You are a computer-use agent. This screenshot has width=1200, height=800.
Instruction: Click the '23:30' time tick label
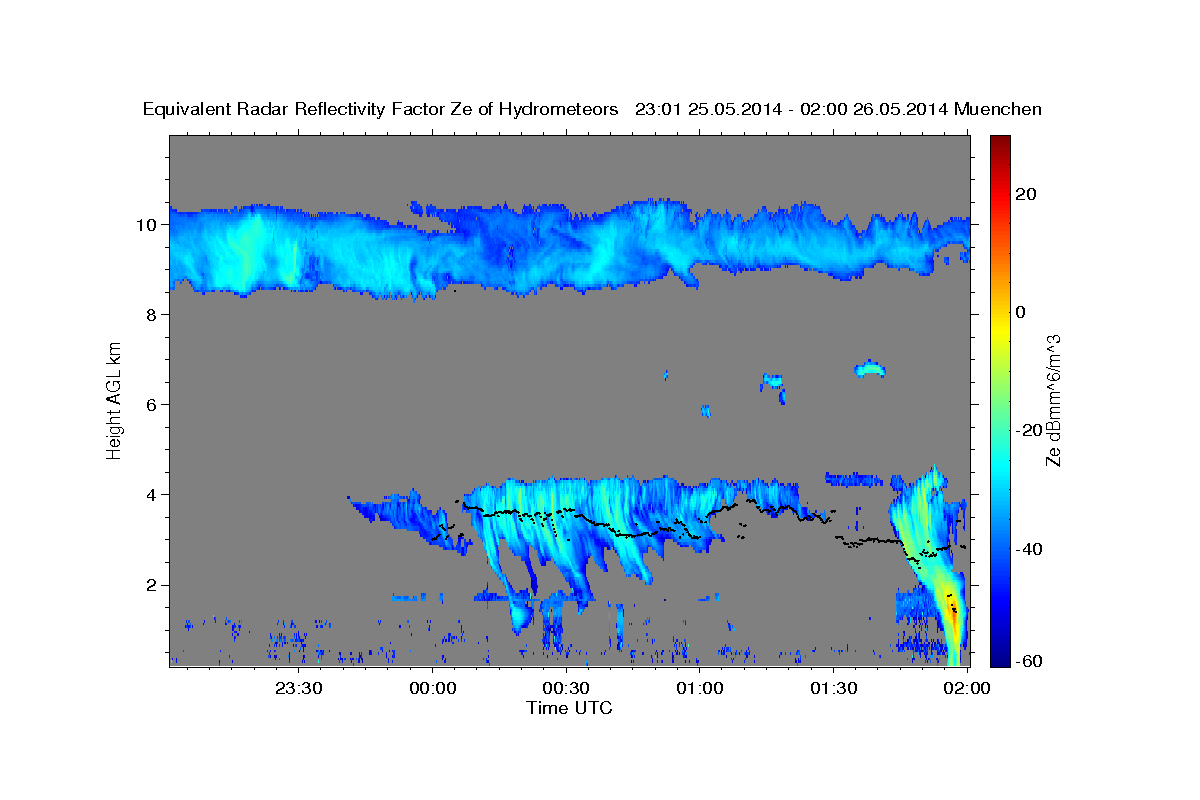click(x=299, y=688)
